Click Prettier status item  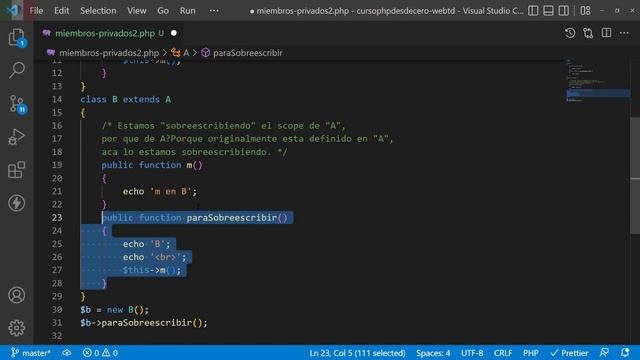point(569,353)
